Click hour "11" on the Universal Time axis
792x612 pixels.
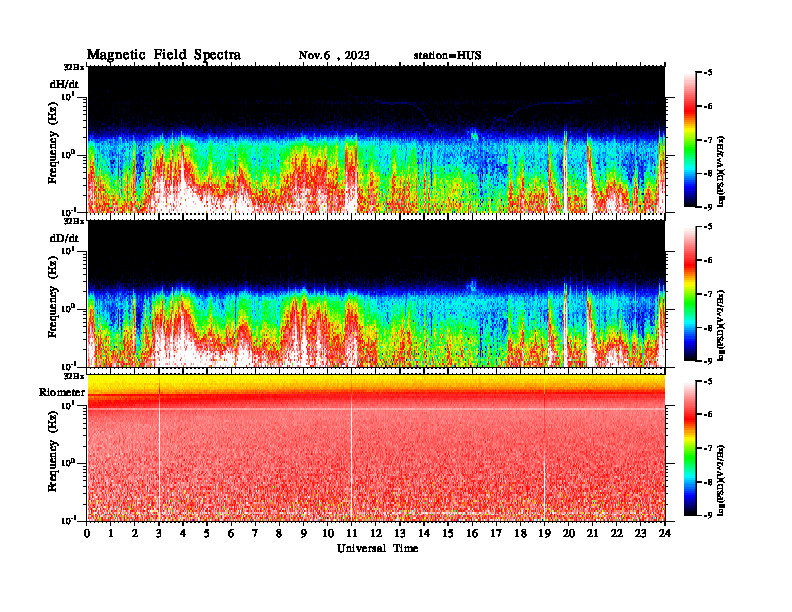point(352,533)
